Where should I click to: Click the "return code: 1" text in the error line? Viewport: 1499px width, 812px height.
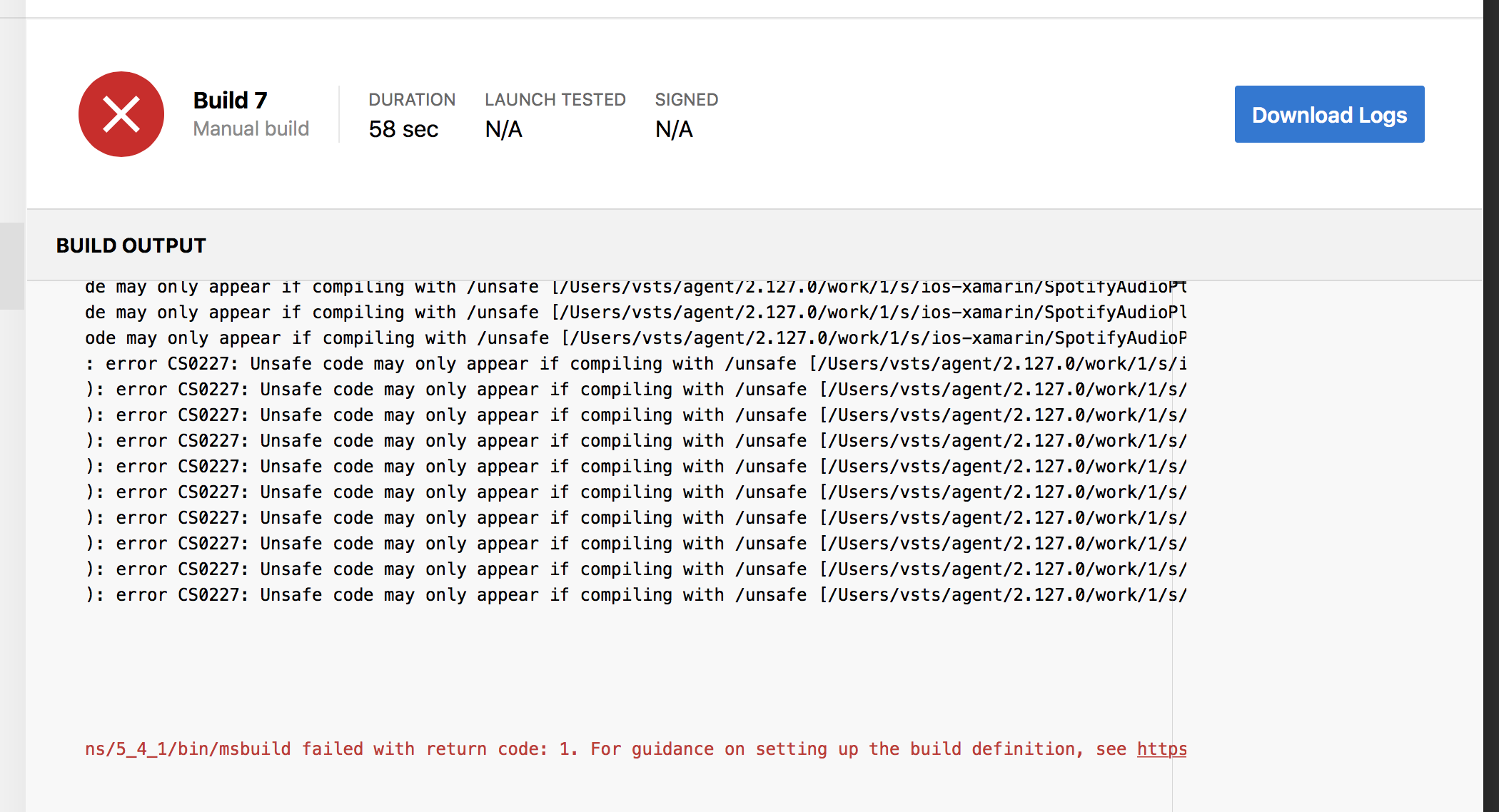pos(501,749)
